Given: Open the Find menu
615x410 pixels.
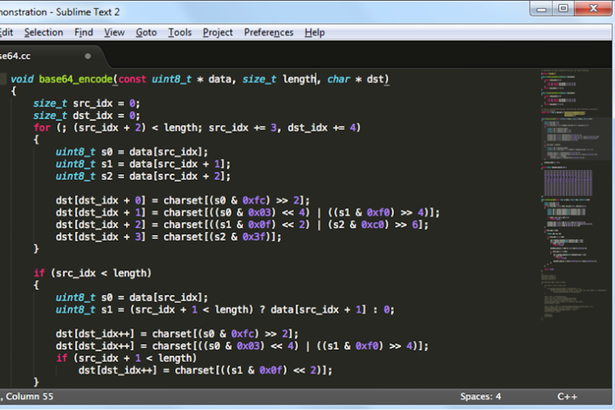Looking at the screenshot, I should 84,32.
